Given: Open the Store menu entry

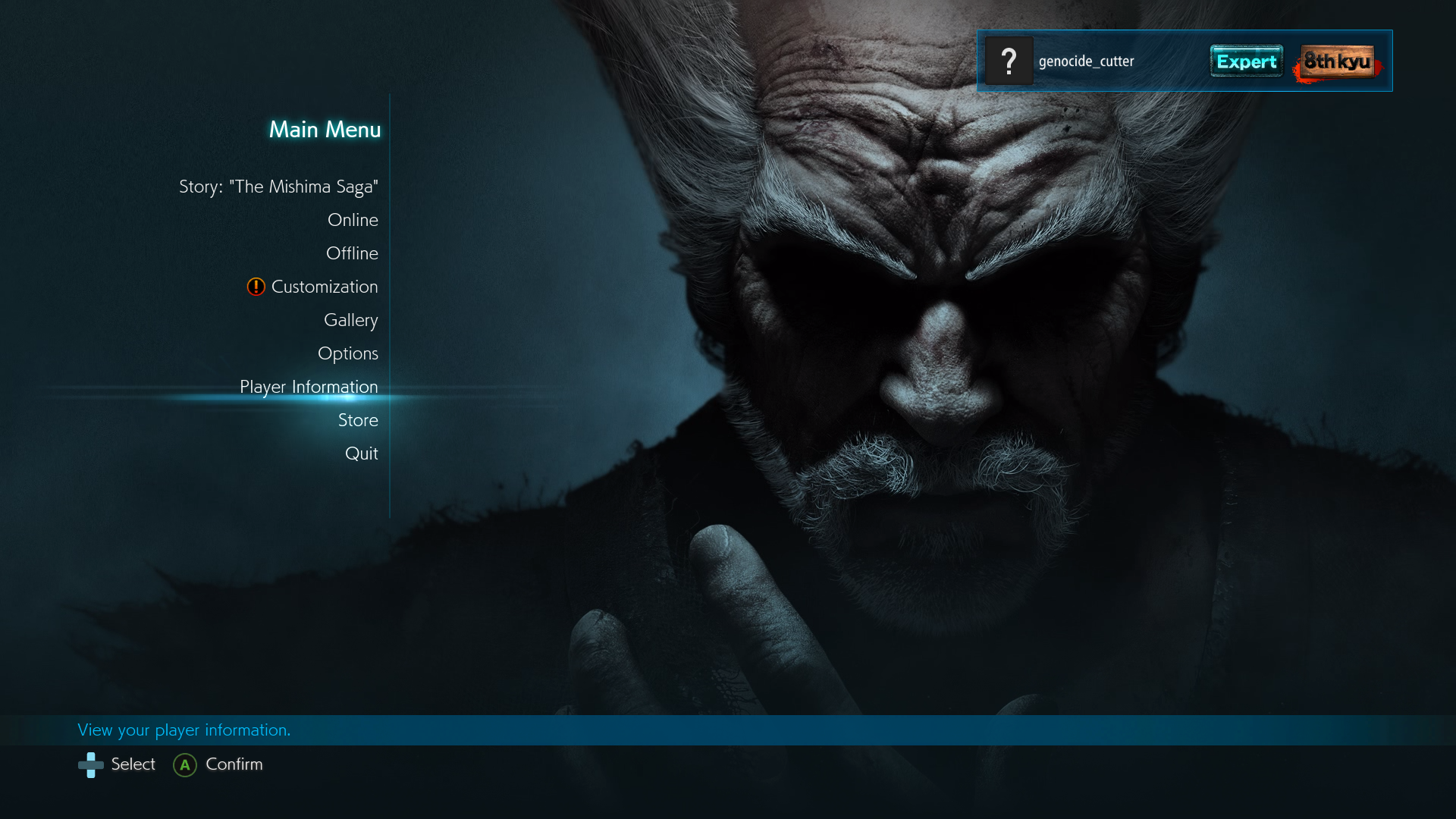Looking at the screenshot, I should pos(358,420).
